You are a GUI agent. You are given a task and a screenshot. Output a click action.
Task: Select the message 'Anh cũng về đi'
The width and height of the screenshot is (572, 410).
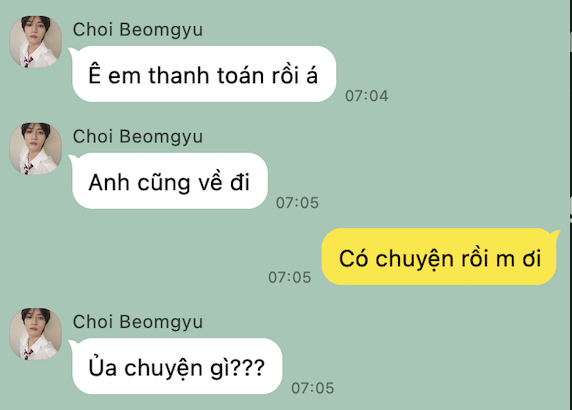[x=170, y=181]
